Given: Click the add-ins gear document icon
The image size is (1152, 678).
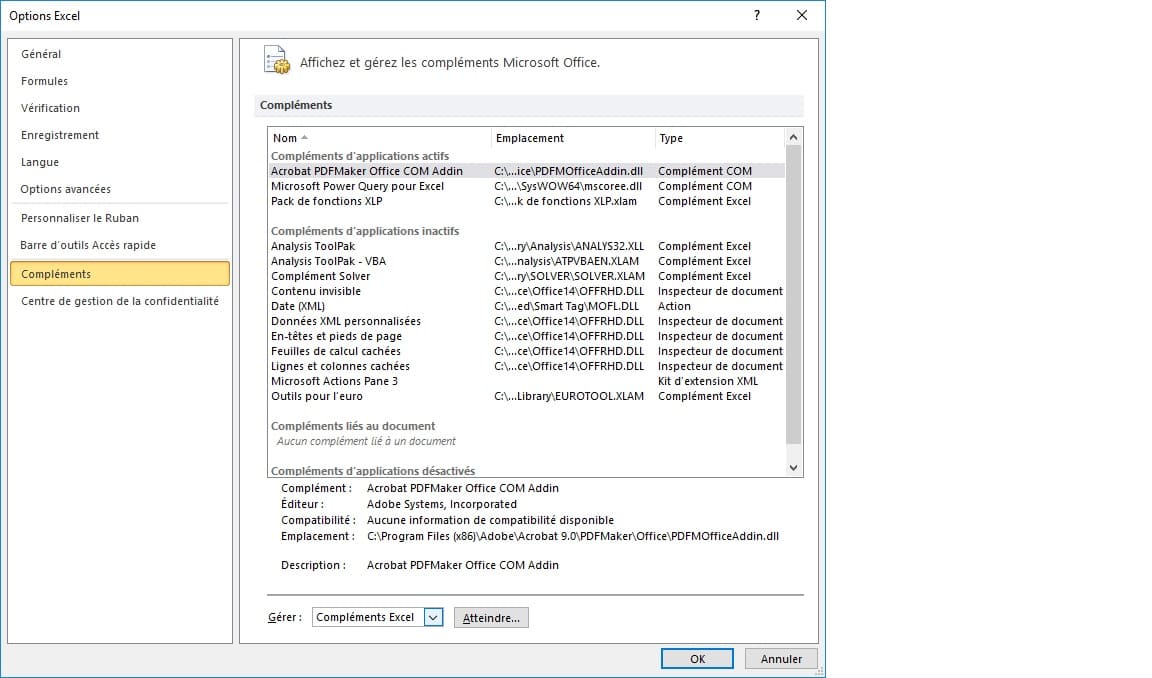Looking at the screenshot, I should pos(277,61).
